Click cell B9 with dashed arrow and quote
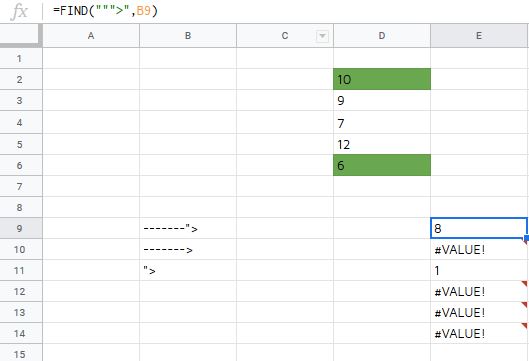The image size is (529, 361). pyautogui.click(x=188, y=228)
